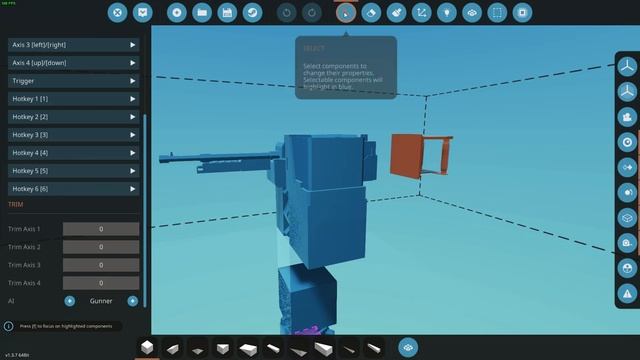Expand Hotkey 4 [4] row

click(73, 153)
